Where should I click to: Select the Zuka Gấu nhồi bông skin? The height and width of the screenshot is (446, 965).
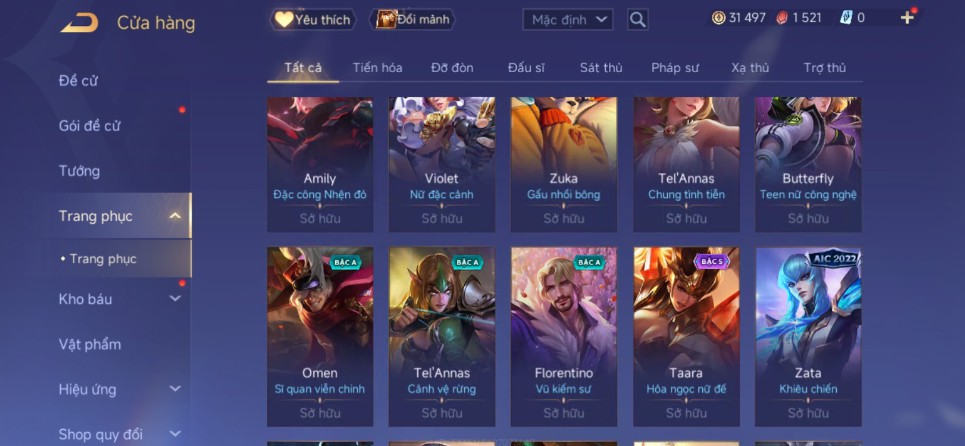click(x=564, y=164)
